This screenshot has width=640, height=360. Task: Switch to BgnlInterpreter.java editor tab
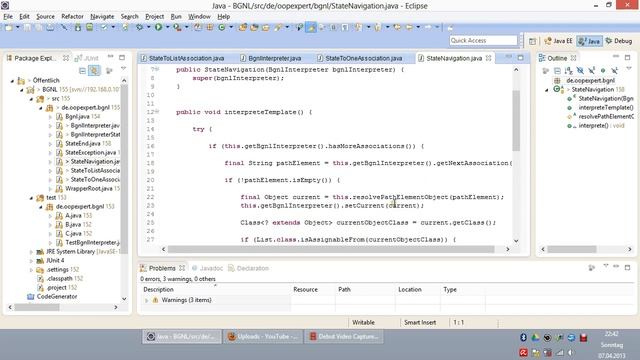click(271, 58)
